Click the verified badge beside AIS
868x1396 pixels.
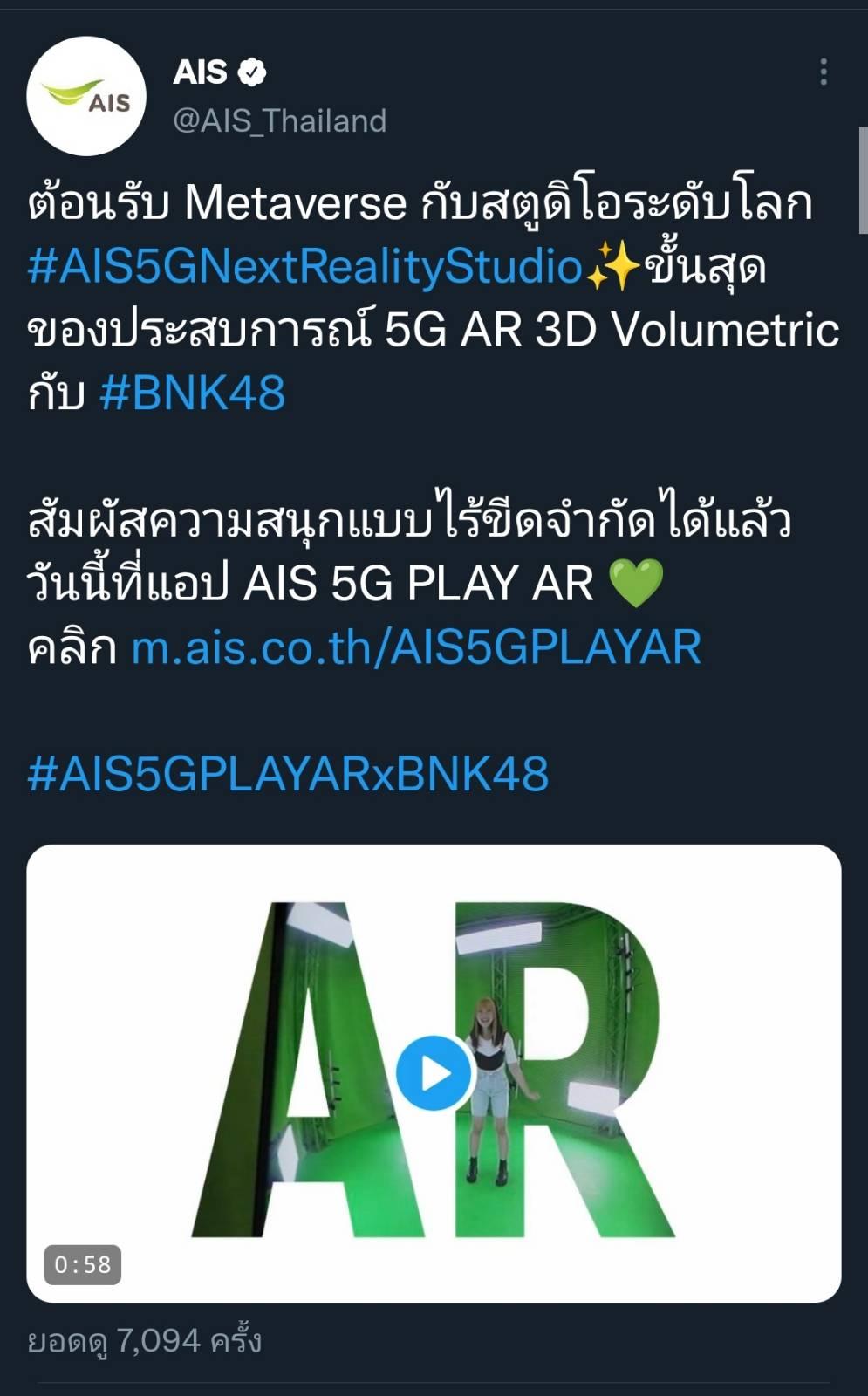click(252, 72)
